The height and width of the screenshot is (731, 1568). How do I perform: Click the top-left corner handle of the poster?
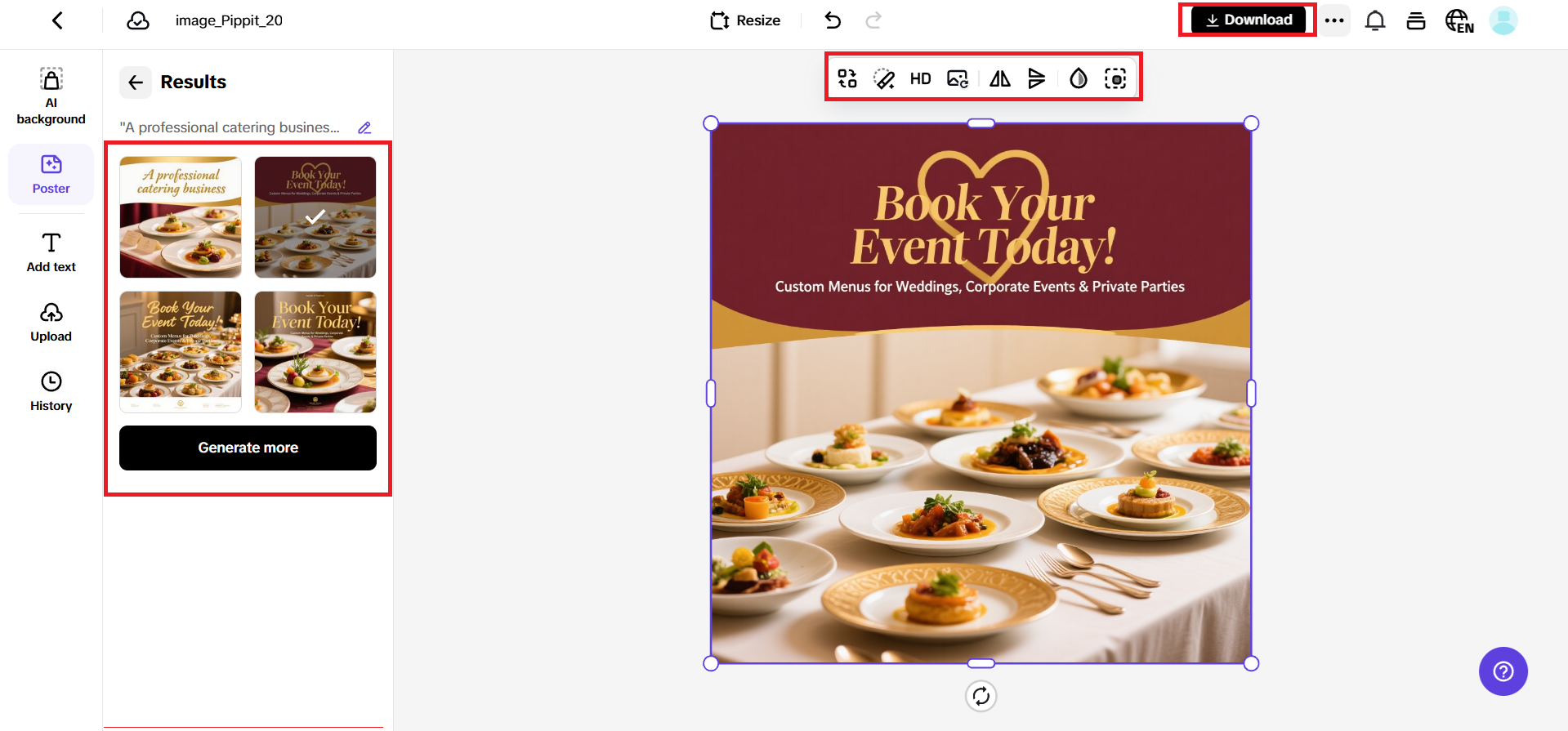[711, 123]
